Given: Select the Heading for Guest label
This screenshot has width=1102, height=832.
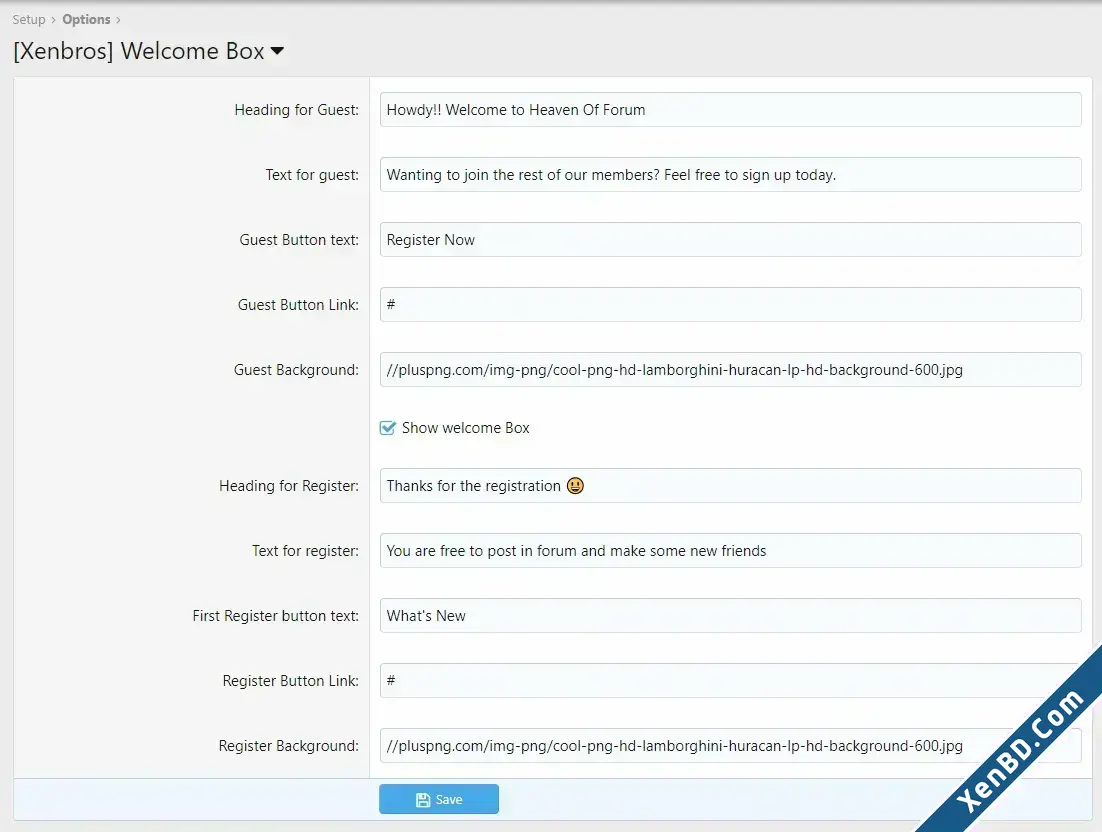Looking at the screenshot, I should coord(297,110).
